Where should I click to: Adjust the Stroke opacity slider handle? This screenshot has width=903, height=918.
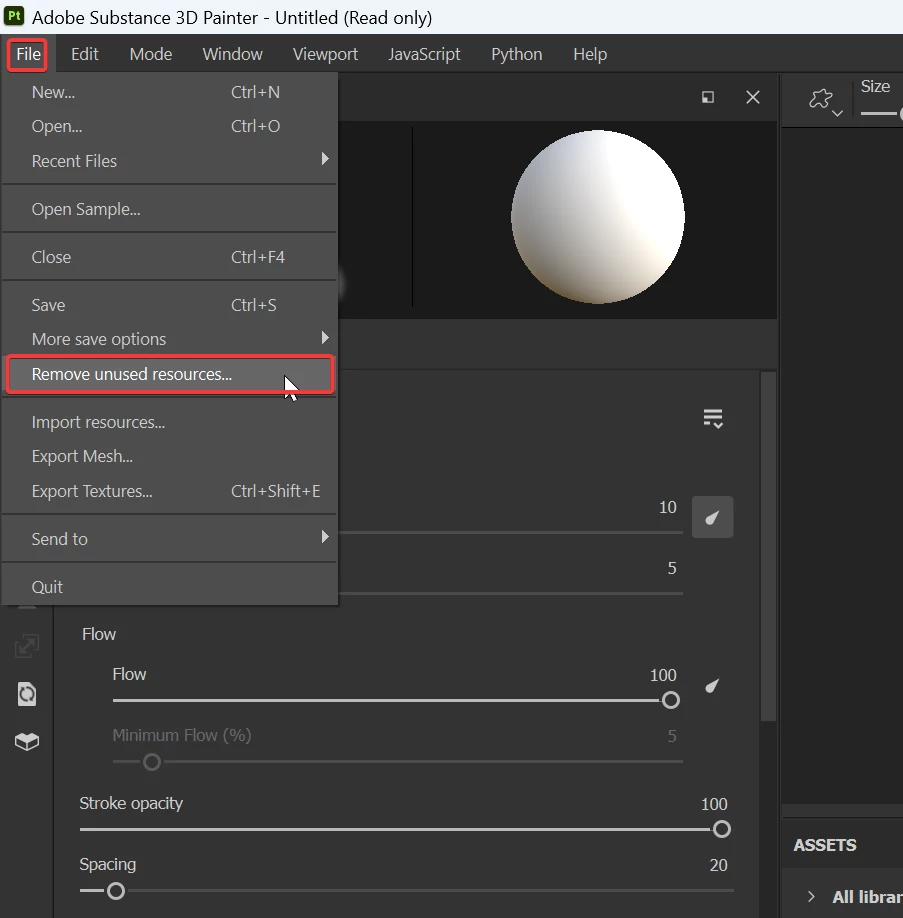pos(721,829)
